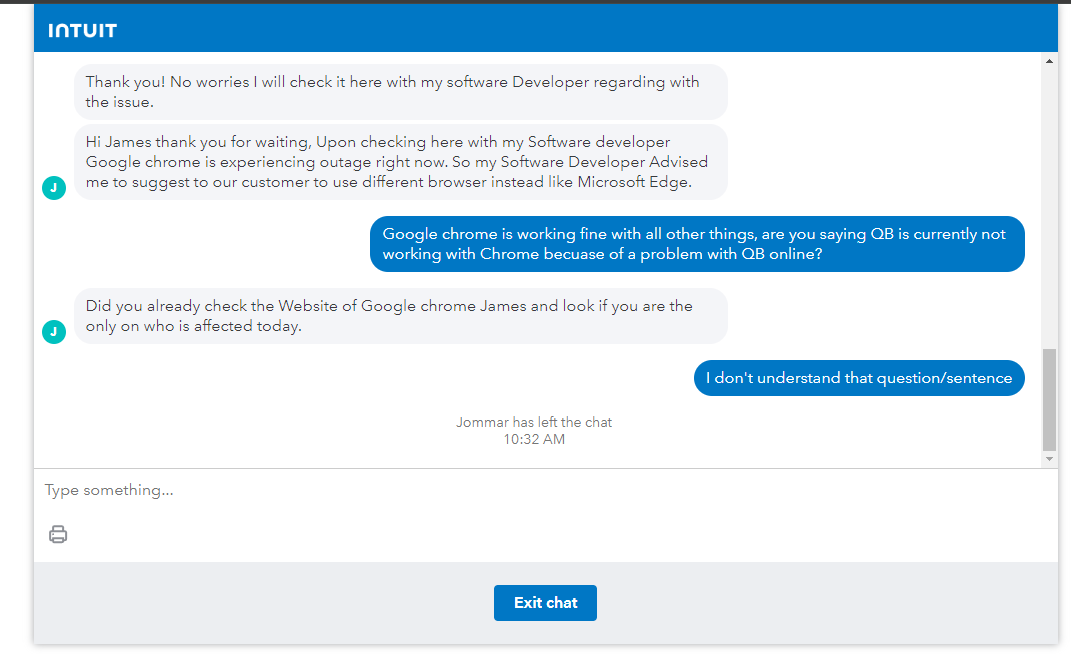Click the scrollbar up arrow
The height and width of the screenshot is (654, 1071).
1049,59
